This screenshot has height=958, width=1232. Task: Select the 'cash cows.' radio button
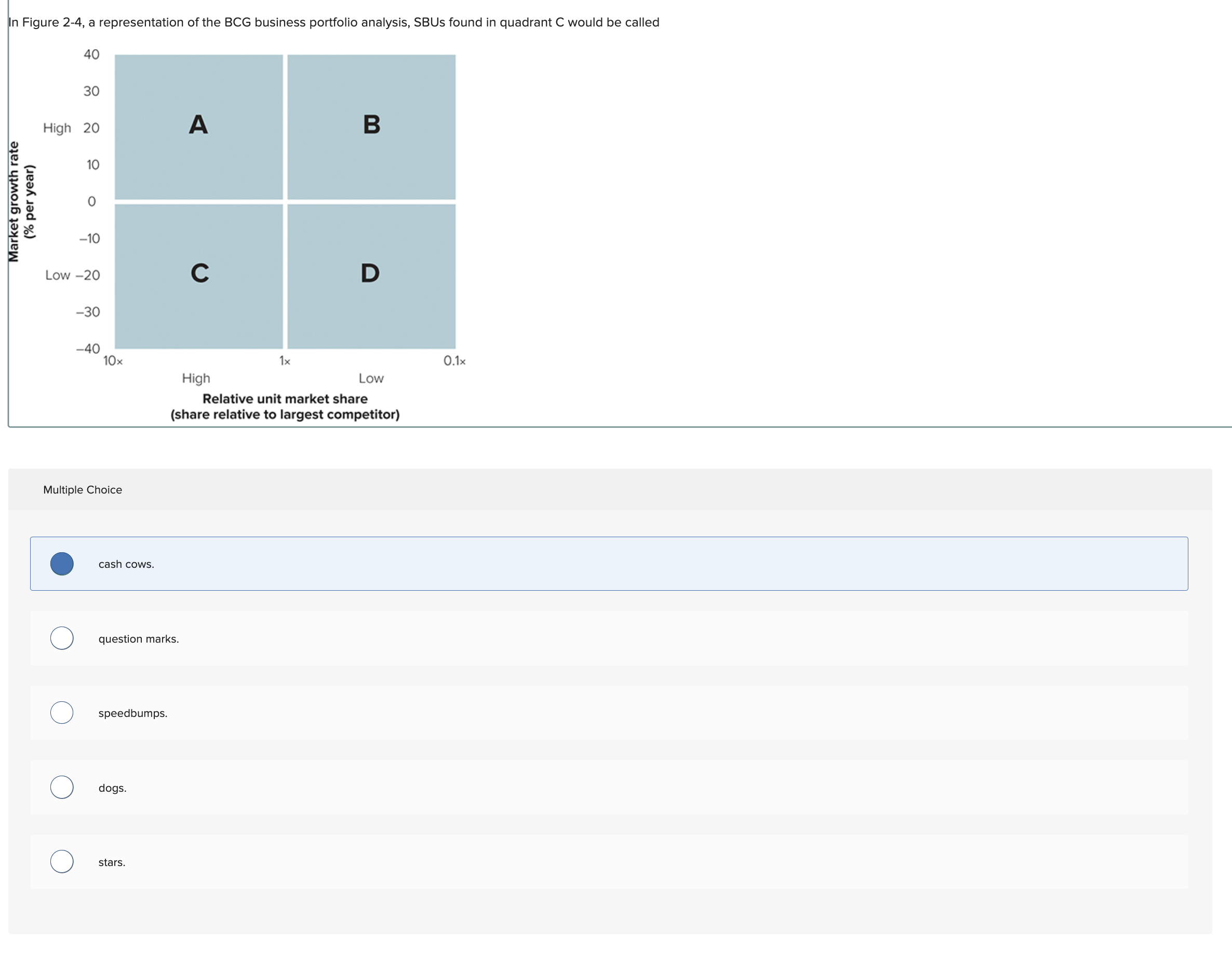pos(62,564)
